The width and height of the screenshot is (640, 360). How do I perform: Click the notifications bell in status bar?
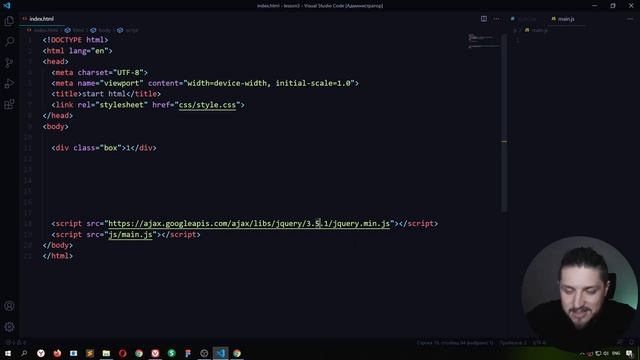click(x=632, y=343)
